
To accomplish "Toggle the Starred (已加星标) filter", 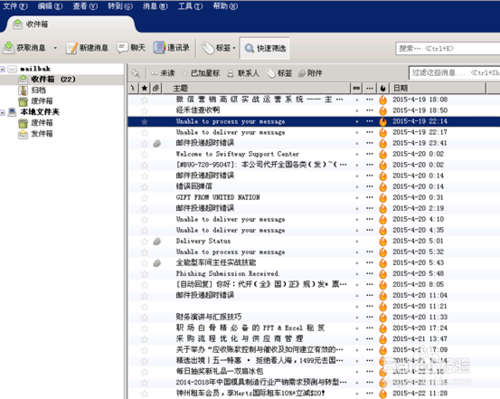I will click(x=201, y=73).
